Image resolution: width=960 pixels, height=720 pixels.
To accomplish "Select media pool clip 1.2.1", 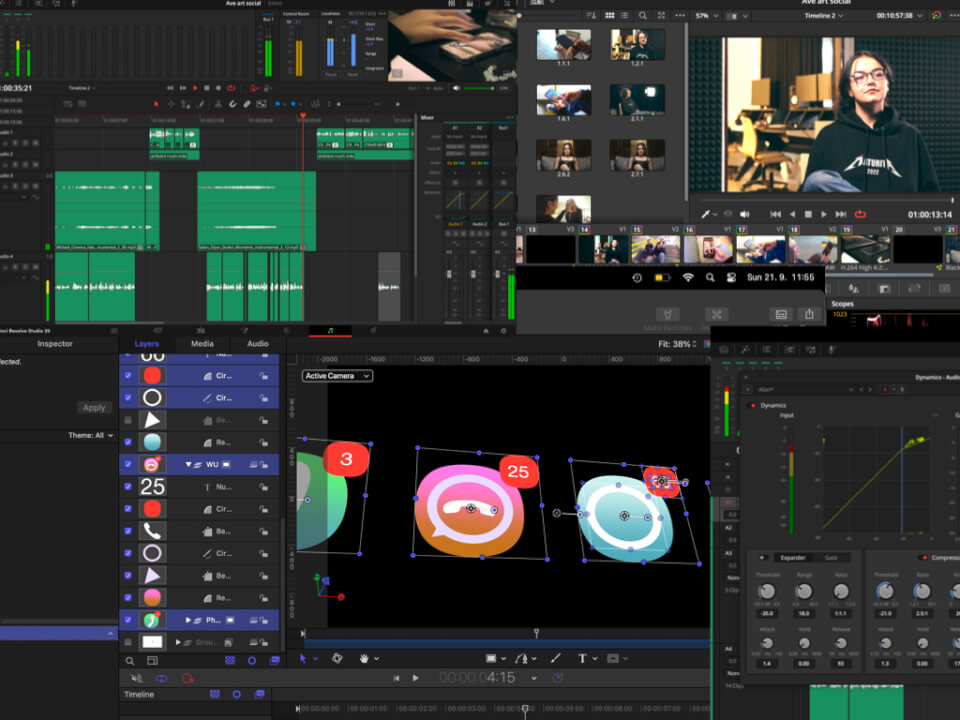I will [x=637, y=44].
